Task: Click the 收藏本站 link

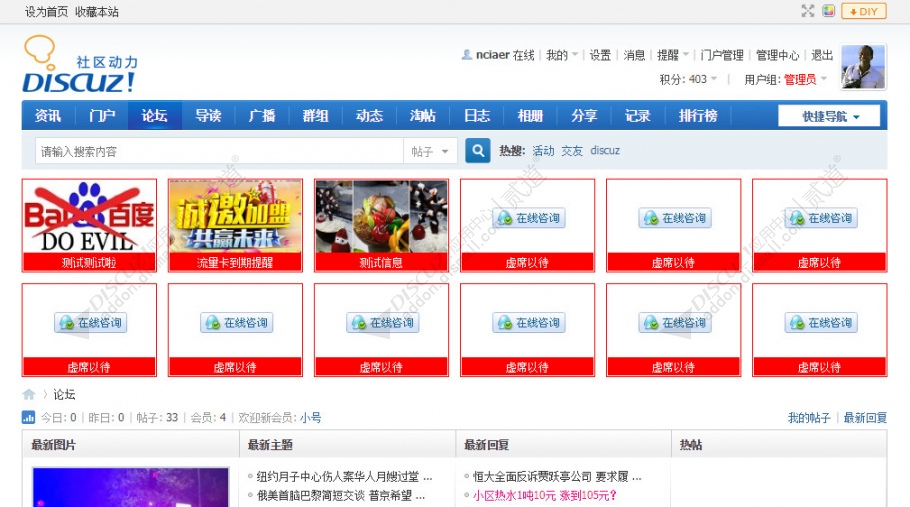Action: pos(96,12)
